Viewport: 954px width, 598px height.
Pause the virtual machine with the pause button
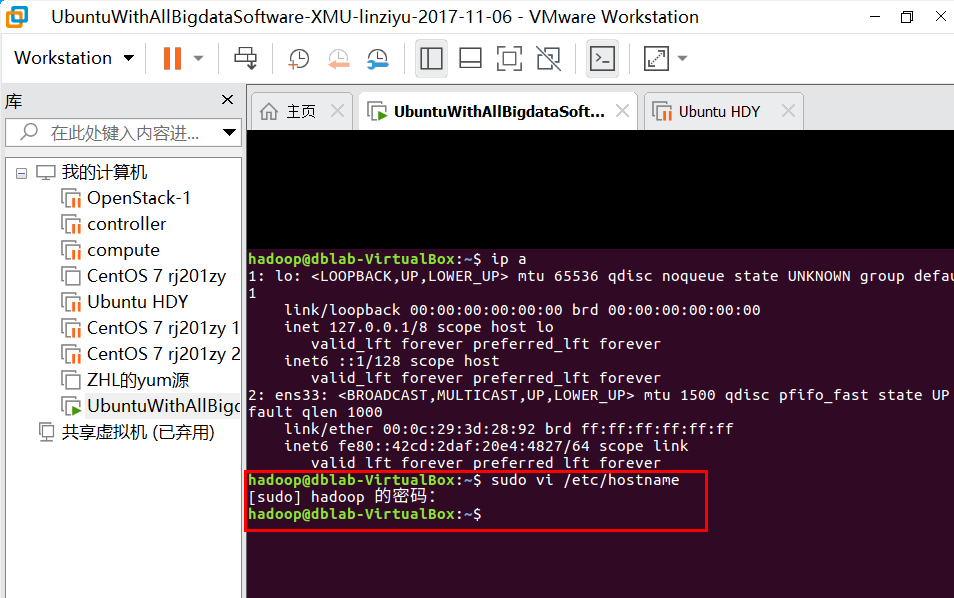click(x=172, y=58)
